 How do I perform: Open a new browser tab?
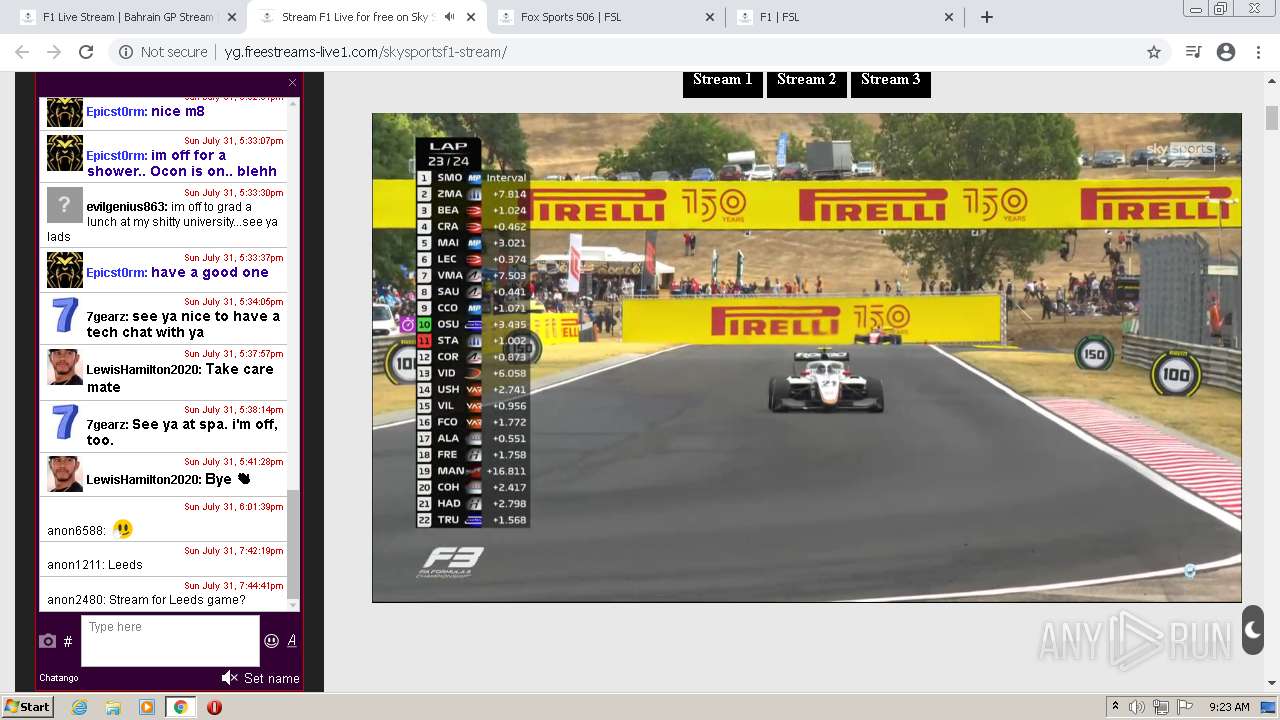(987, 17)
